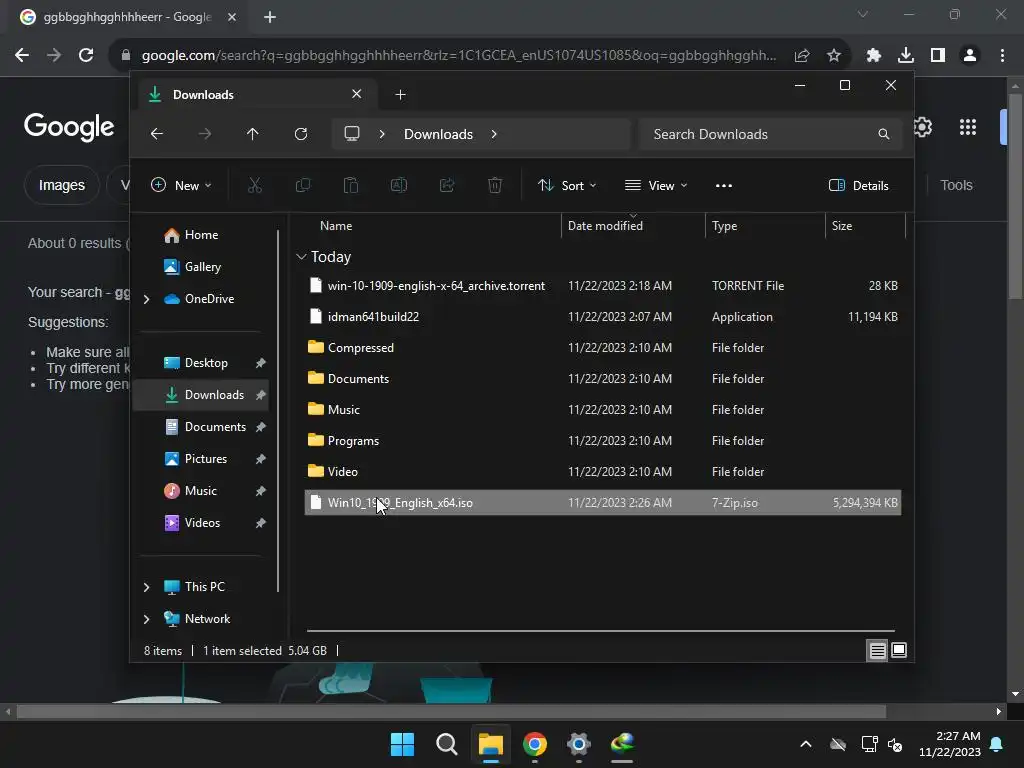
Task: Reload the Chrome page
Action: click(x=86, y=56)
